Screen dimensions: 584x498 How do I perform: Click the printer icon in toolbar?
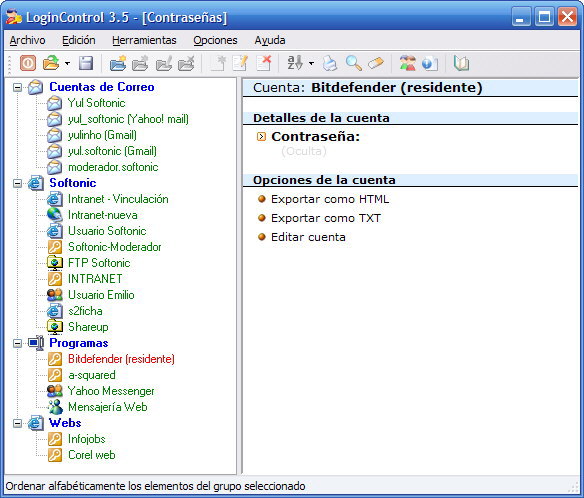point(330,63)
